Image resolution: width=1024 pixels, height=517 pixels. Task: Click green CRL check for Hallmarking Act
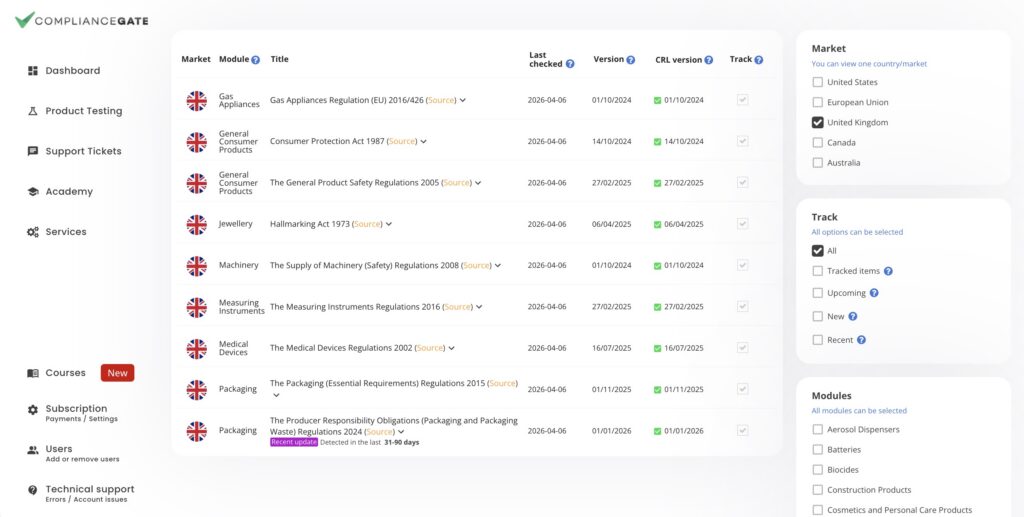pyautogui.click(x=658, y=225)
